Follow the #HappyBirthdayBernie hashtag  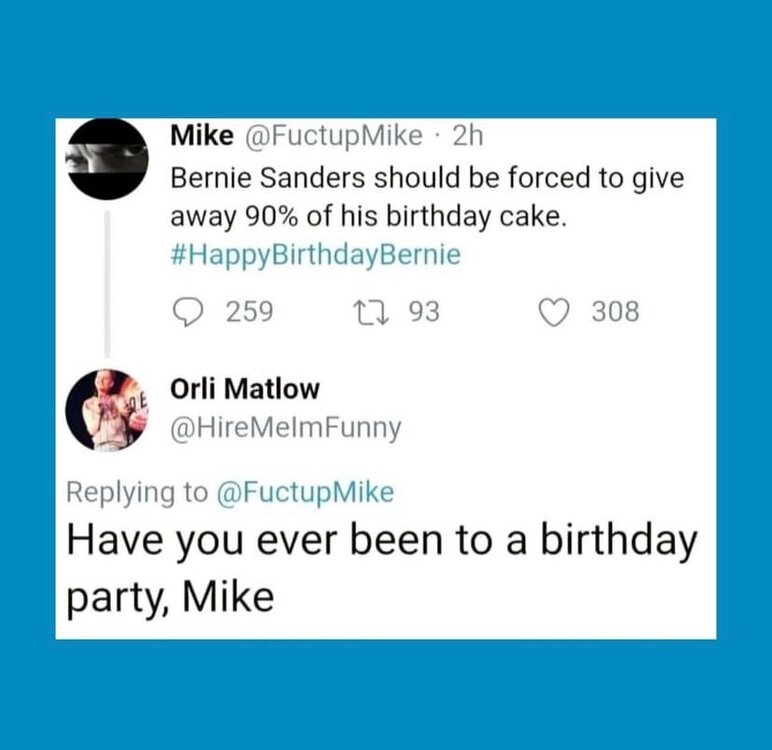point(316,255)
